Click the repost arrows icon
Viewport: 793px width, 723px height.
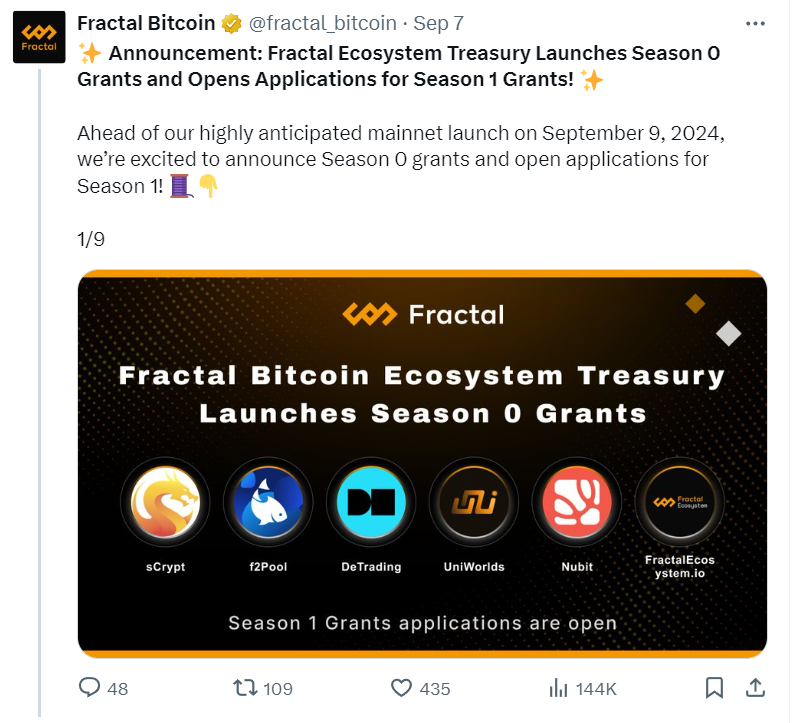pos(244,688)
